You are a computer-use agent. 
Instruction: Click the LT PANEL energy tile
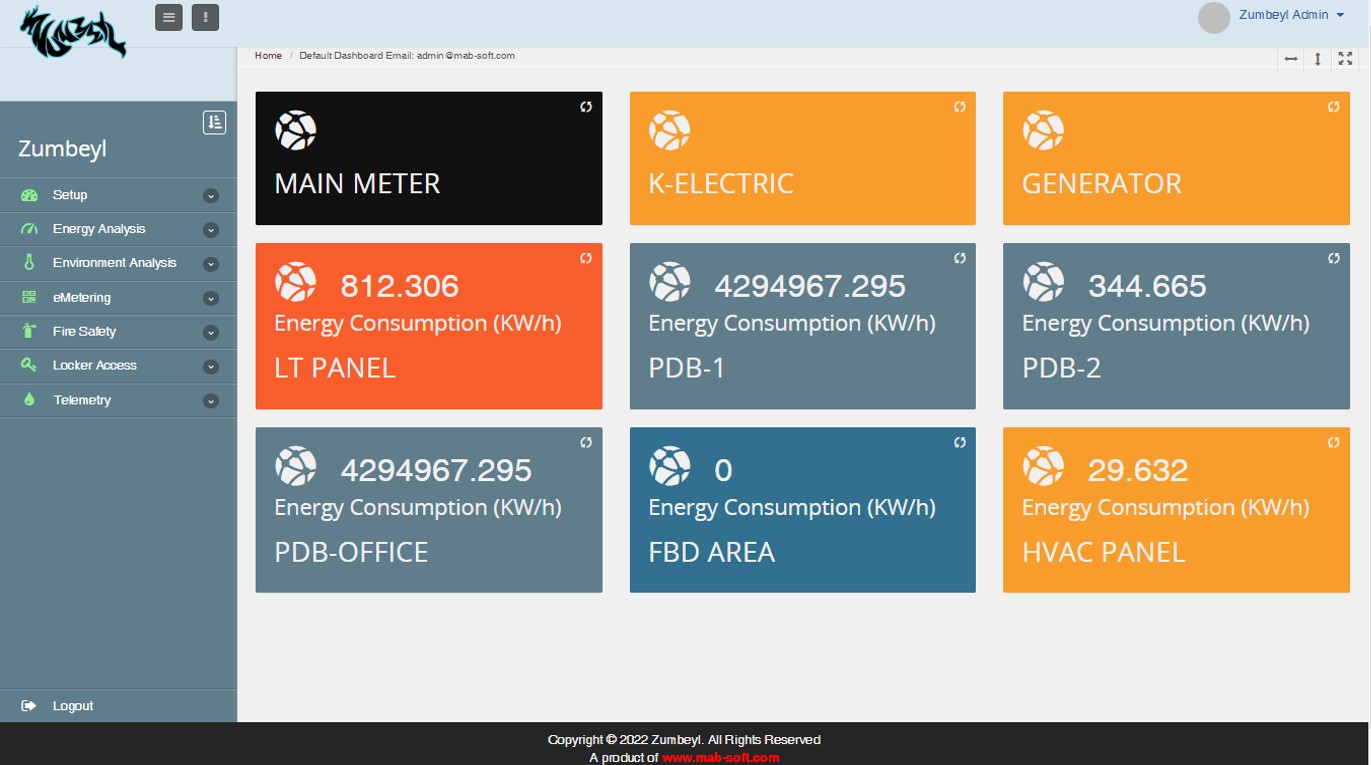428,326
